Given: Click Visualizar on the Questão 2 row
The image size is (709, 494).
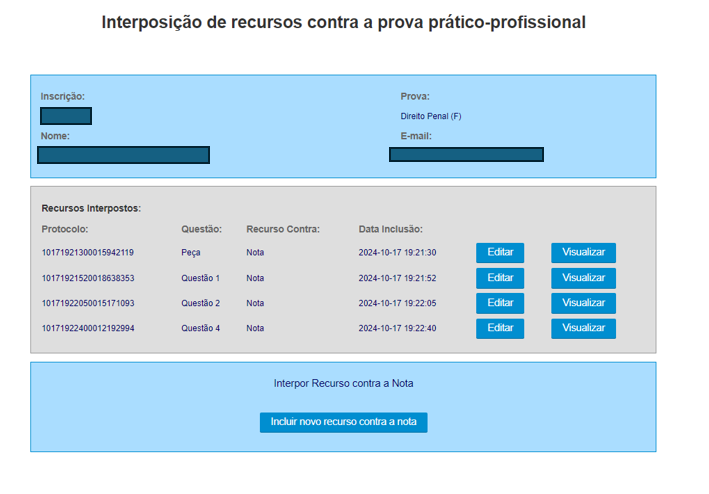Looking at the screenshot, I should coord(583,303).
